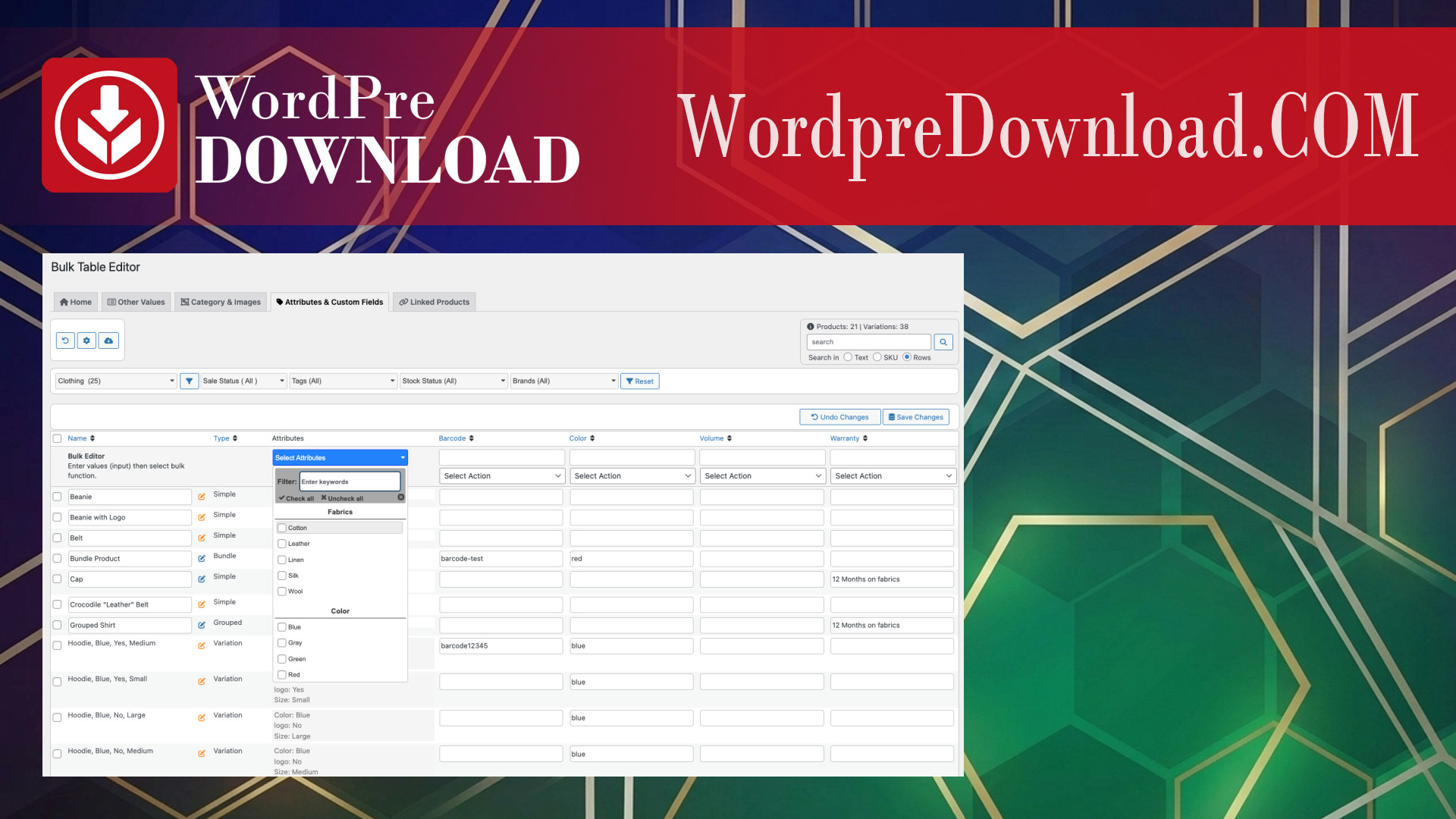The width and height of the screenshot is (1456, 819).
Task: Click the Bundle Product edit icon
Action: [x=202, y=558]
